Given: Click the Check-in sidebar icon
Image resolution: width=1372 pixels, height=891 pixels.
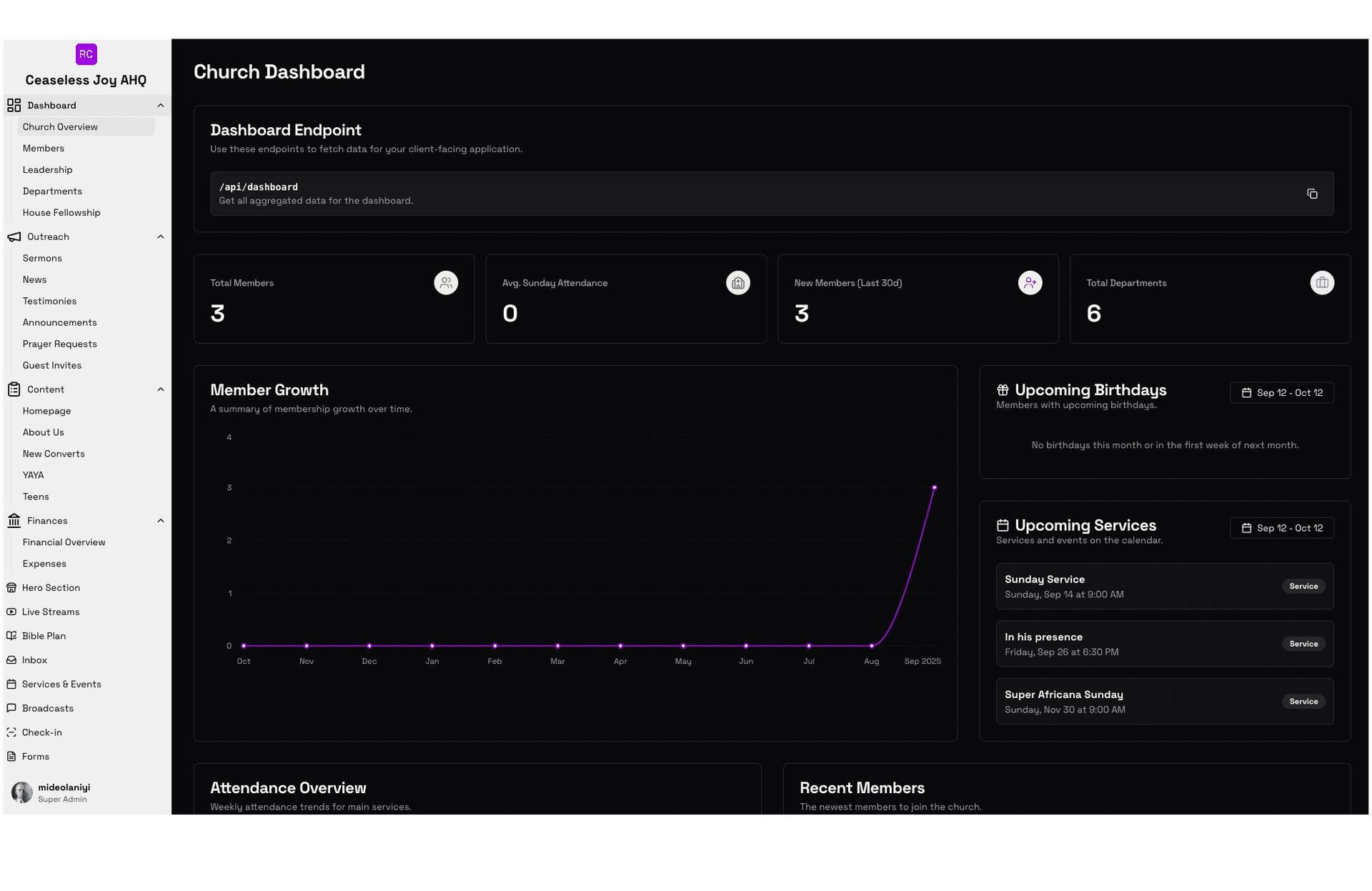Looking at the screenshot, I should (x=11, y=732).
